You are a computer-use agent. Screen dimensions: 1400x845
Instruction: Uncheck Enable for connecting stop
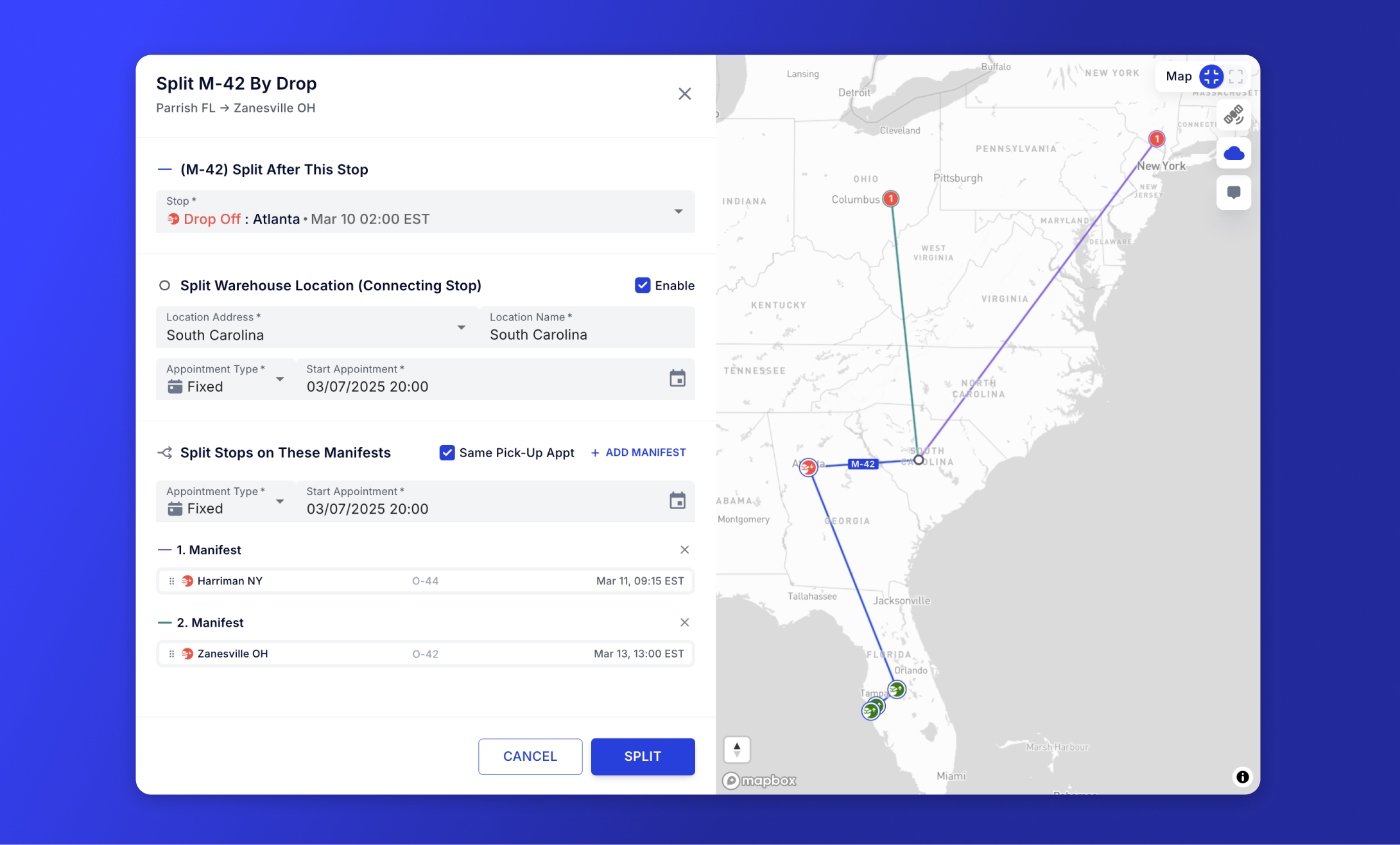tap(643, 285)
